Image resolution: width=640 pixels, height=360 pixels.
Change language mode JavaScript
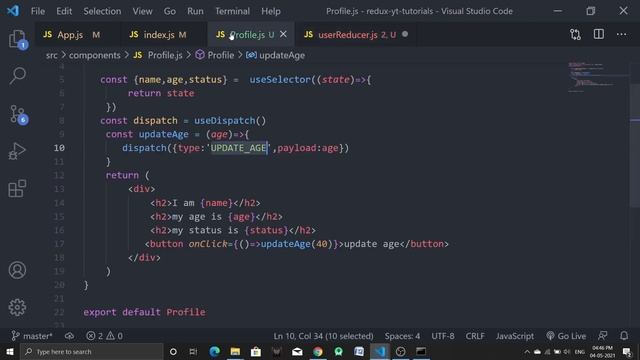pos(514,336)
